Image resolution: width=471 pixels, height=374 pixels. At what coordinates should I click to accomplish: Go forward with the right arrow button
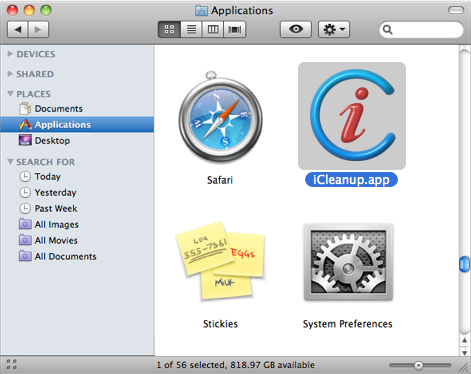(x=38, y=29)
